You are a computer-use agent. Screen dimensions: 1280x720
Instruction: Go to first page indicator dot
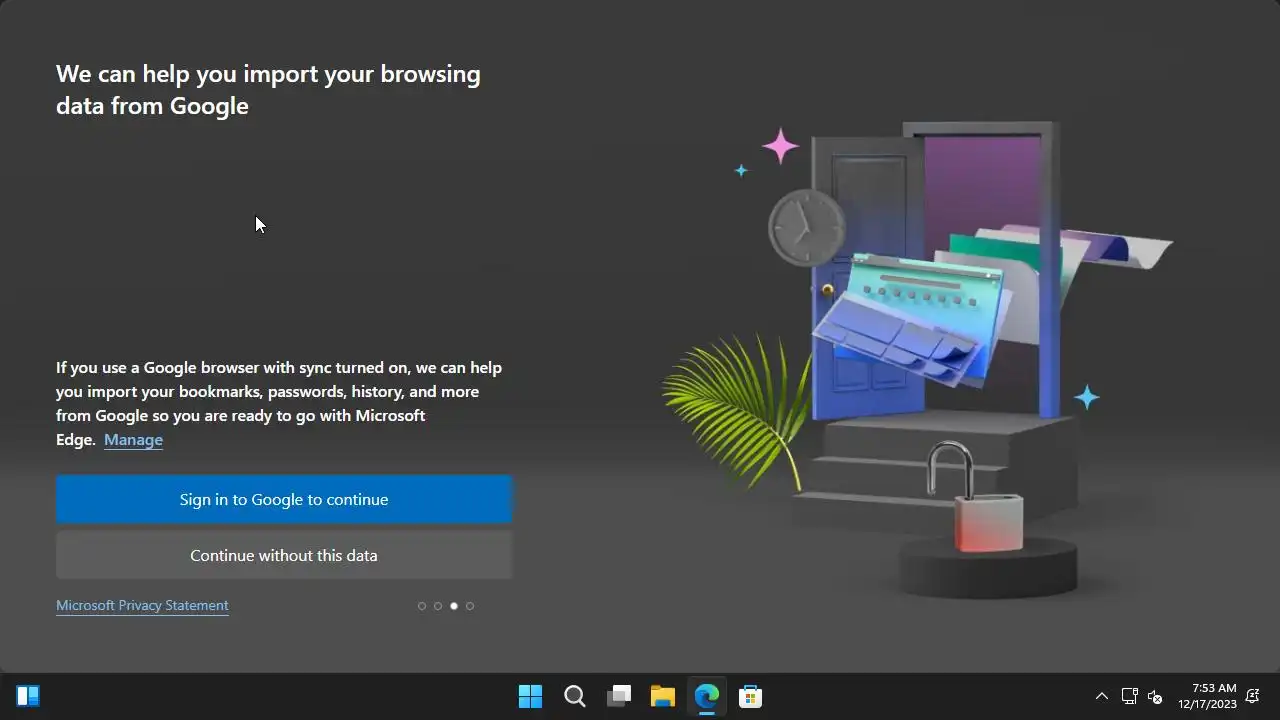click(x=422, y=606)
